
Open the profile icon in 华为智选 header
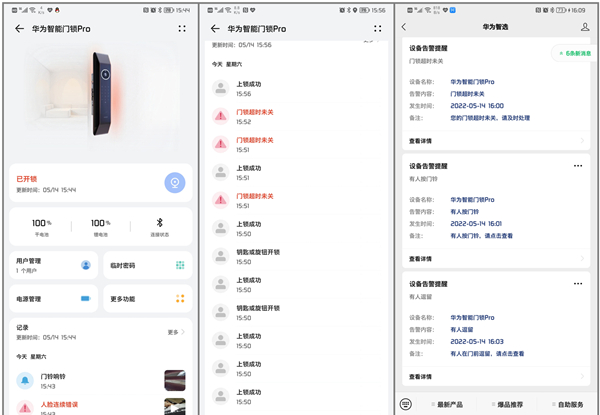(585, 27)
